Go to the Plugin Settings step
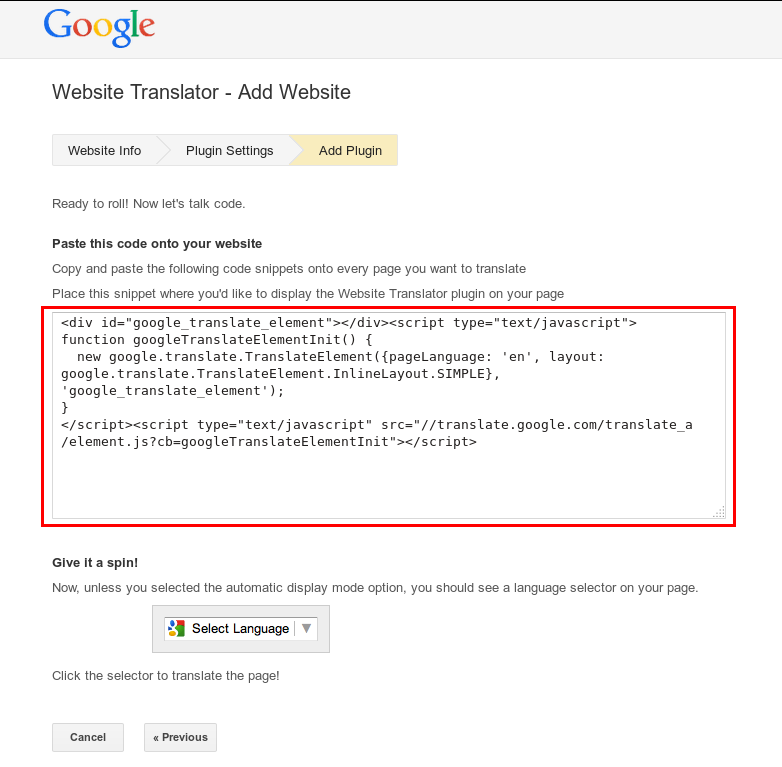 tap(229, 151)
